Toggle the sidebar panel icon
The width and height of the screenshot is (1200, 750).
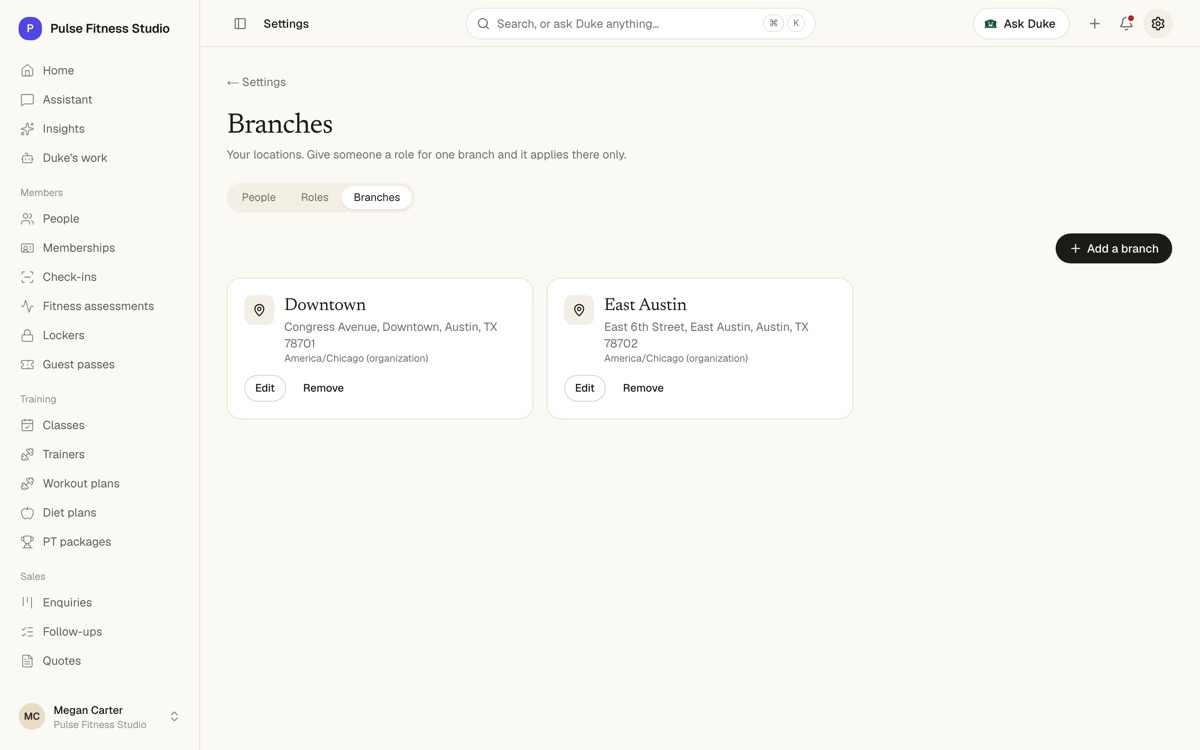(240, 24)
